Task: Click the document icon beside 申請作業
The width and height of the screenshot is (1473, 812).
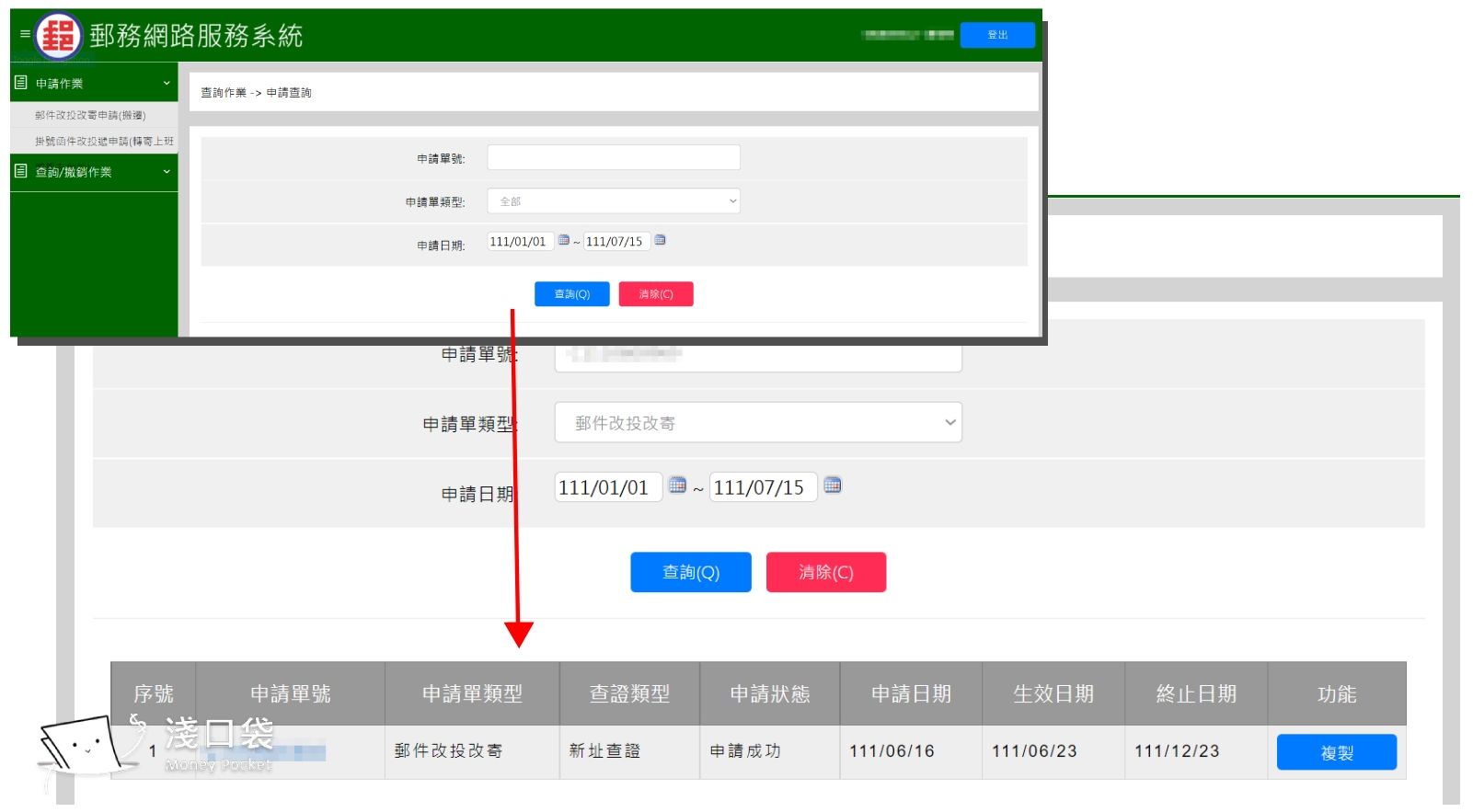Action: pos(21,83)
